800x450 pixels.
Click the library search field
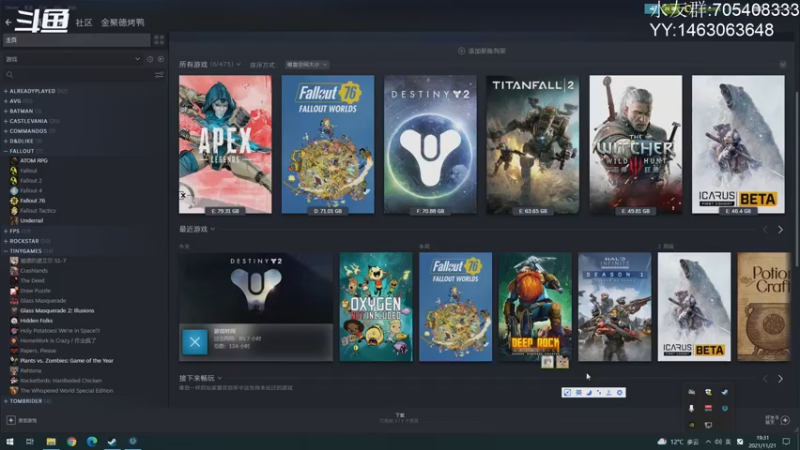pyautogui.click(x=79, y=75)
